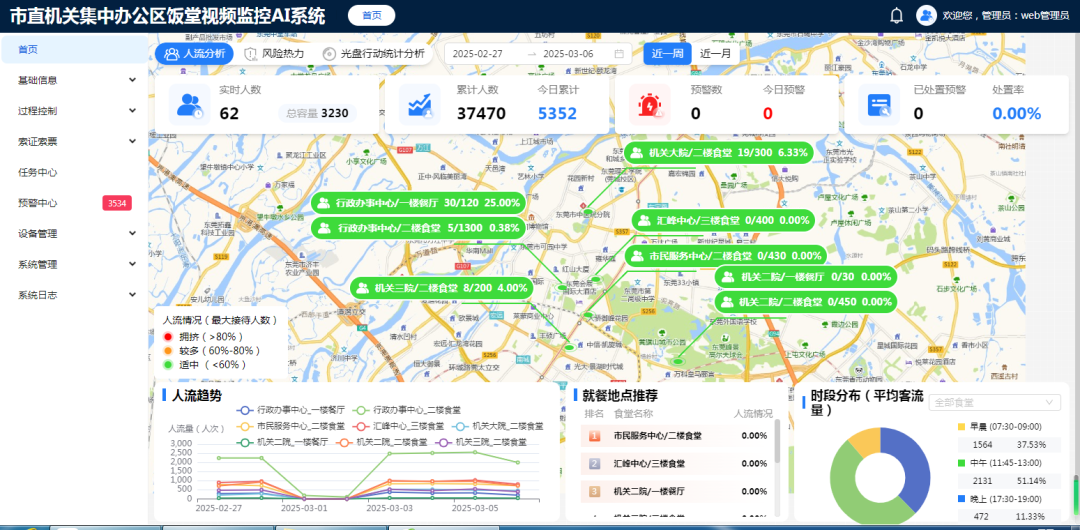
Task: Click the 实时人数 people icon
Action: coord(189,104)
